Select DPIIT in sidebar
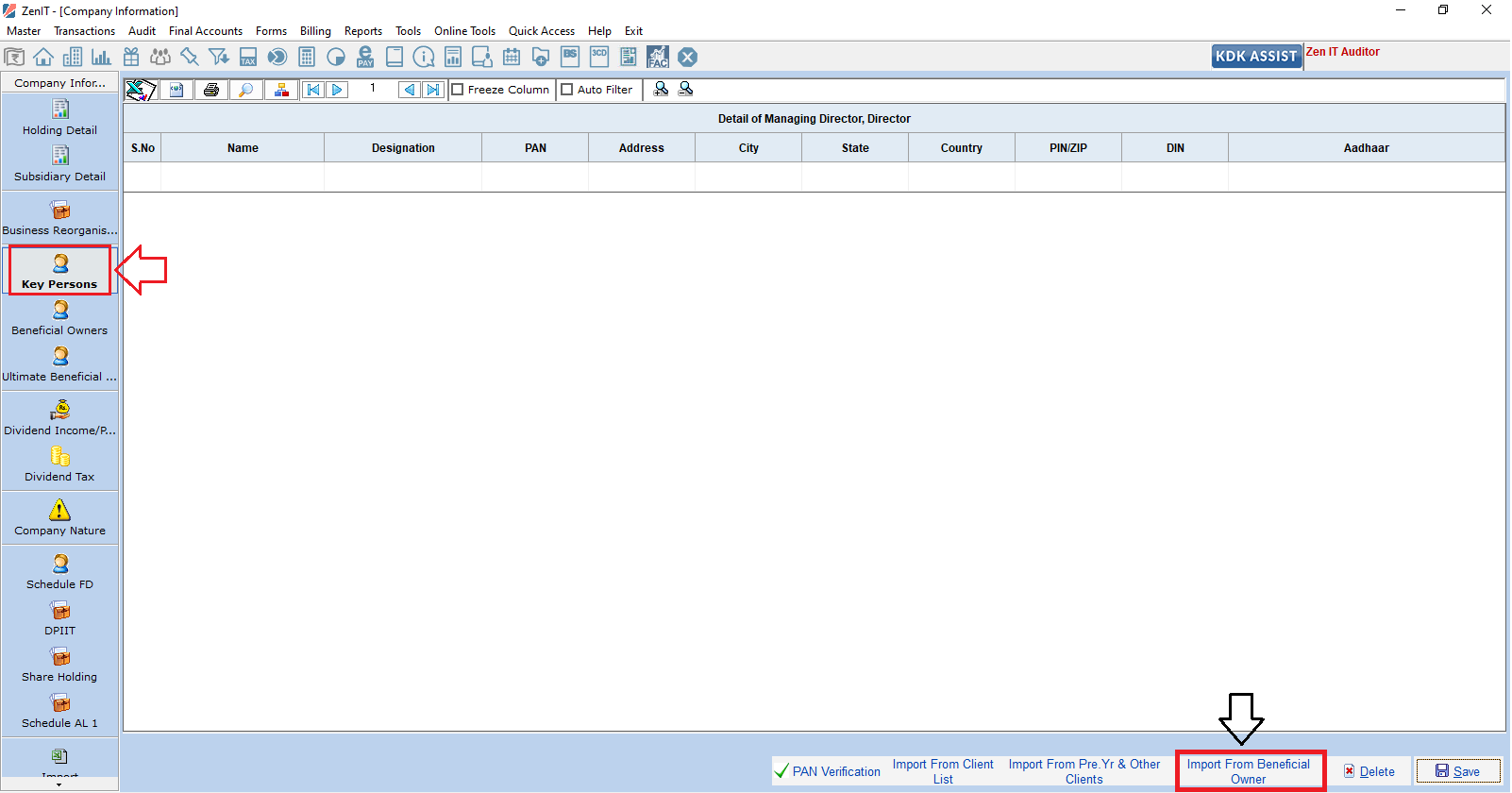The height and width of the screenshot is (793, 1512). pyautogui.click(x=59, y=618)
